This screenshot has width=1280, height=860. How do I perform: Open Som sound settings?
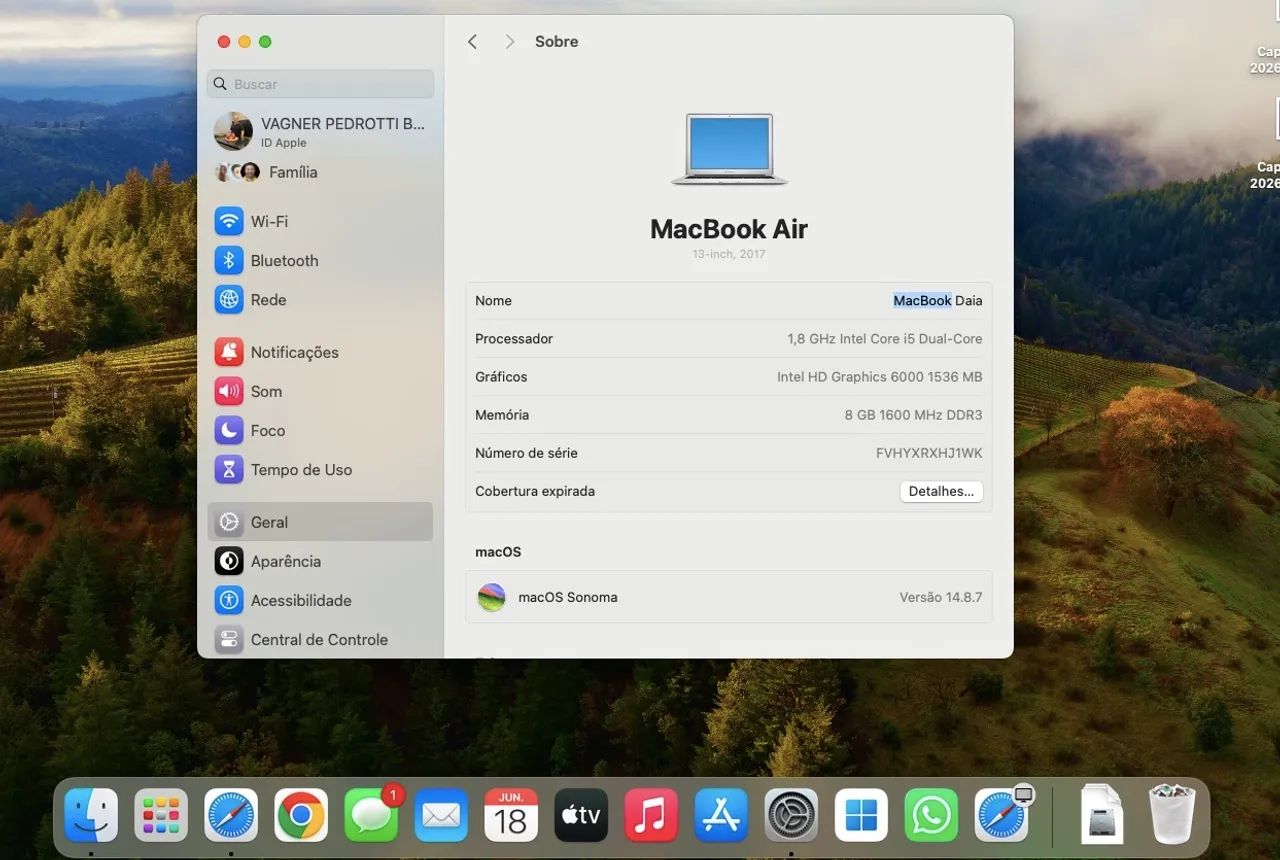tap(320, 391)
